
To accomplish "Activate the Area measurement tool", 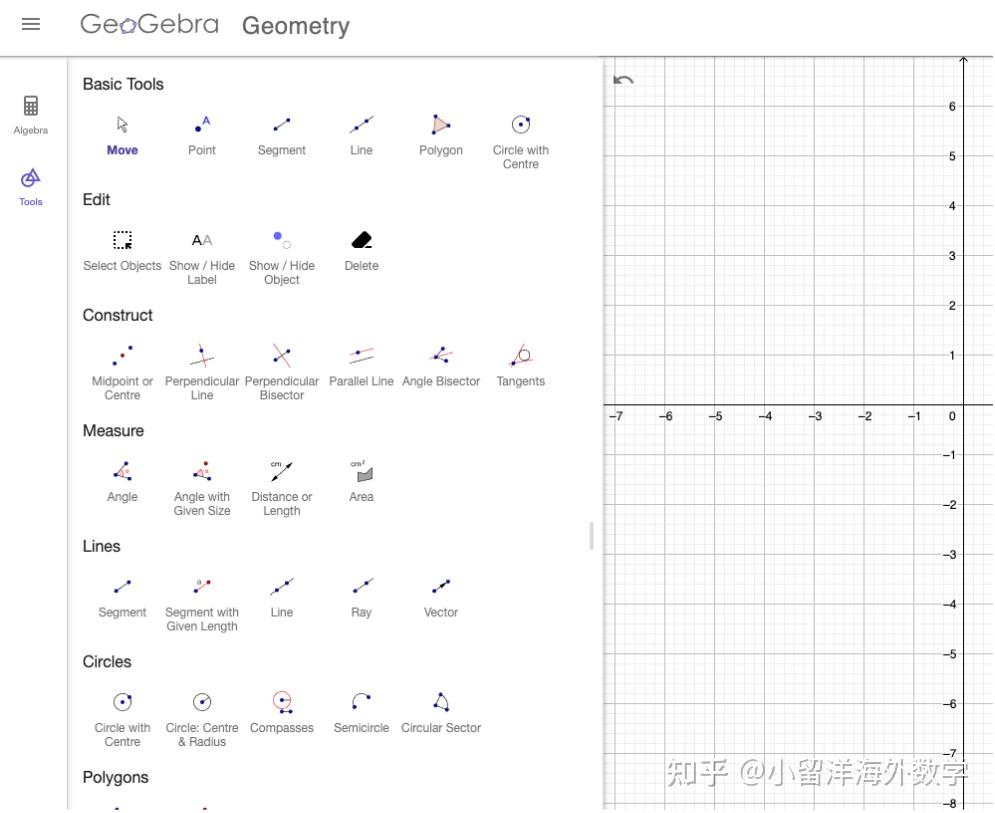I will [361, 478].
